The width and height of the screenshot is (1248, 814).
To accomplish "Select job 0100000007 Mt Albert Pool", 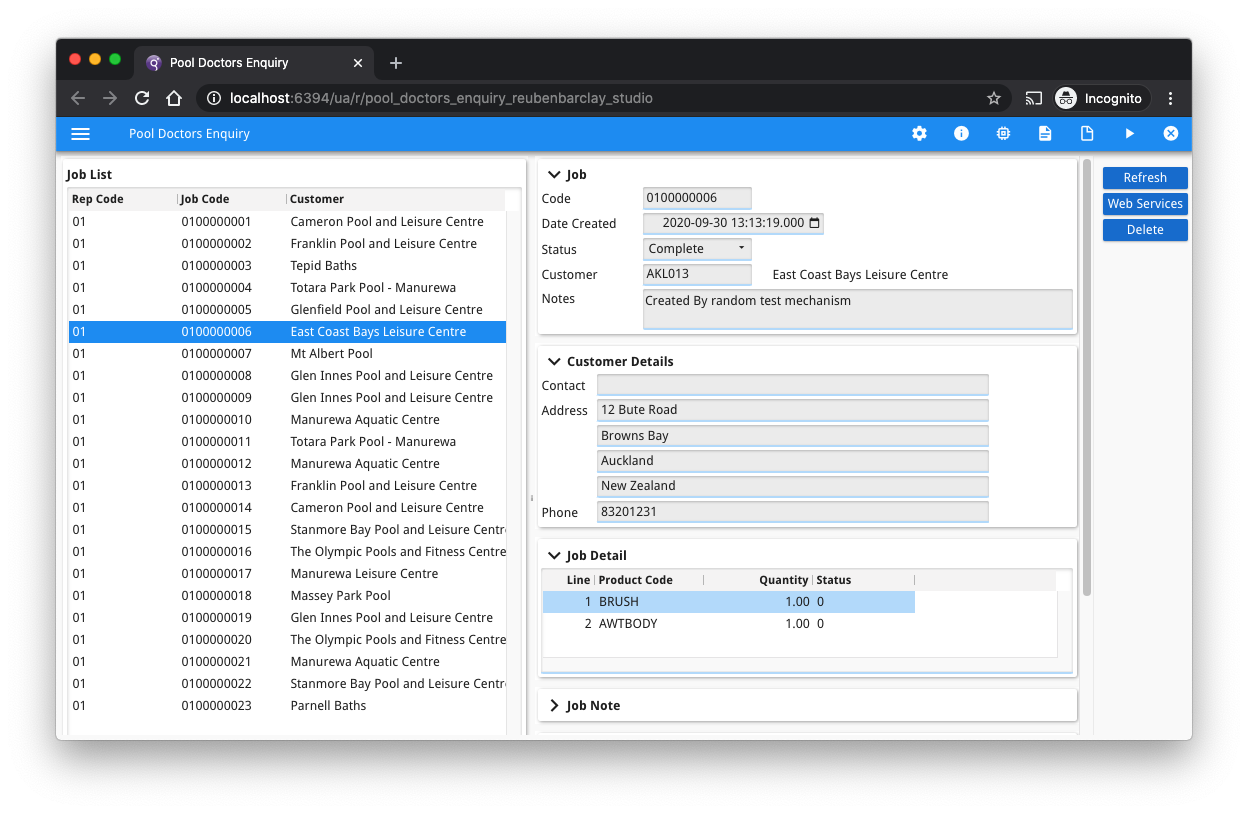I will [x=287, y=354].
